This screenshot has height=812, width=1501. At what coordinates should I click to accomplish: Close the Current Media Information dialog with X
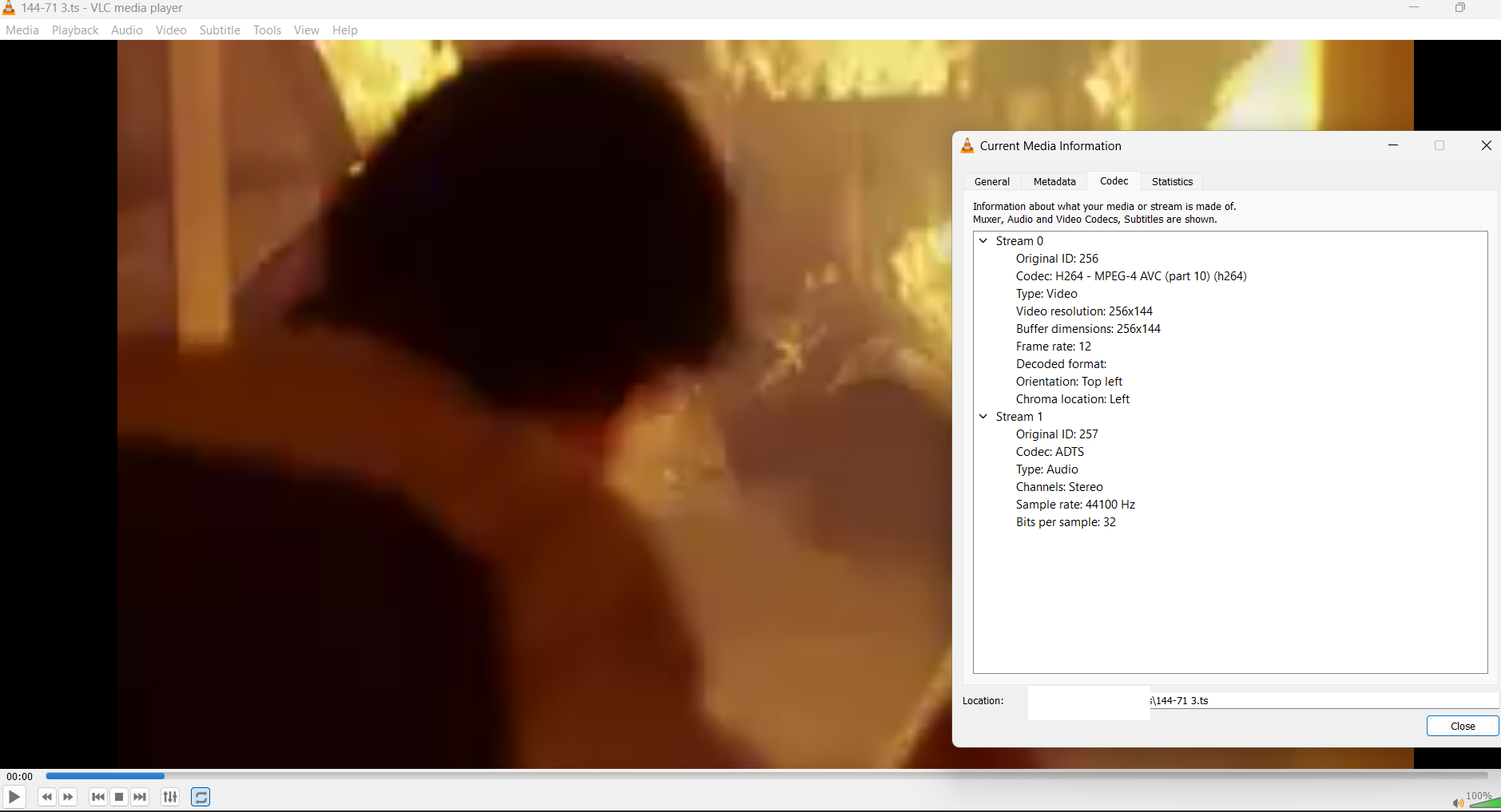coord(1486,145)
